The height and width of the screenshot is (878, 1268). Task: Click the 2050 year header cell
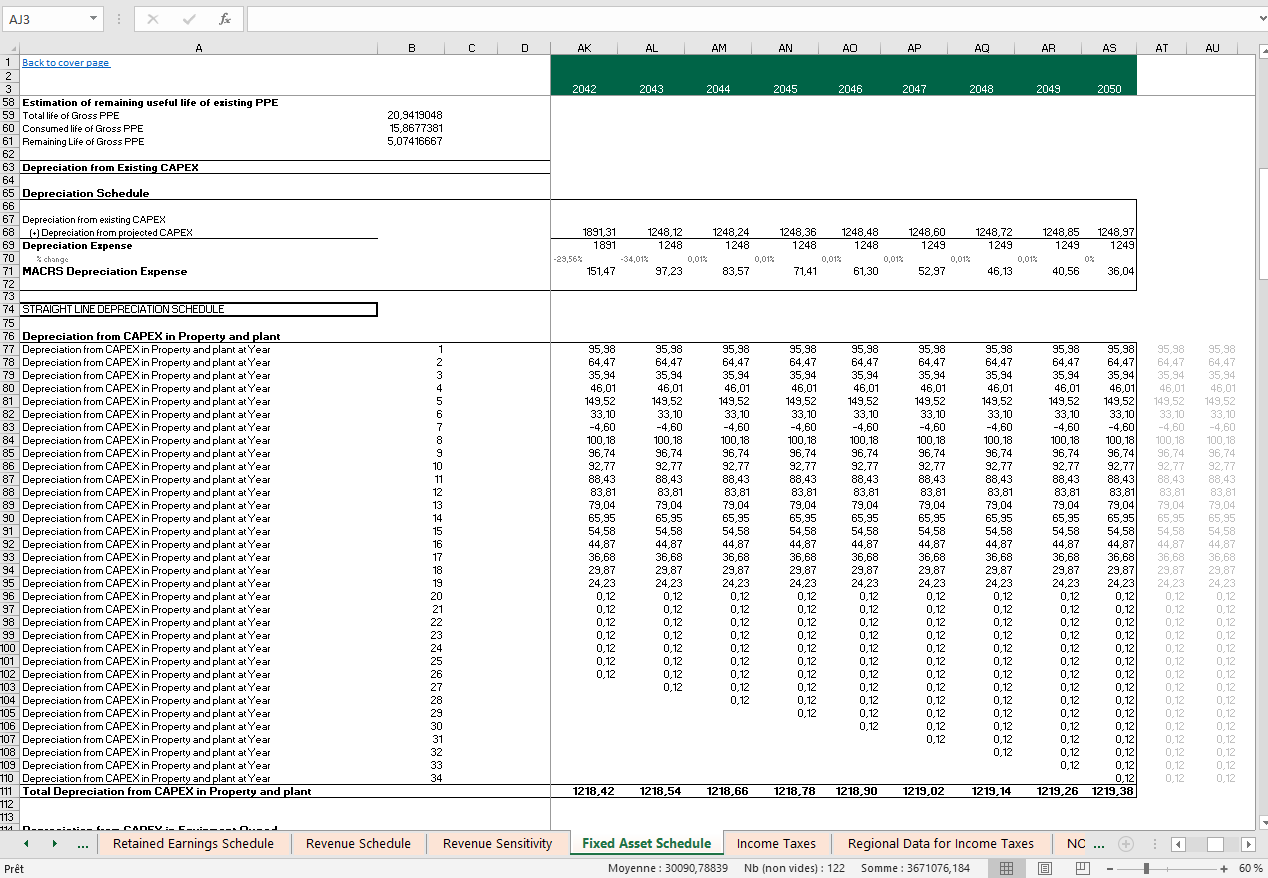(1109, 89)
